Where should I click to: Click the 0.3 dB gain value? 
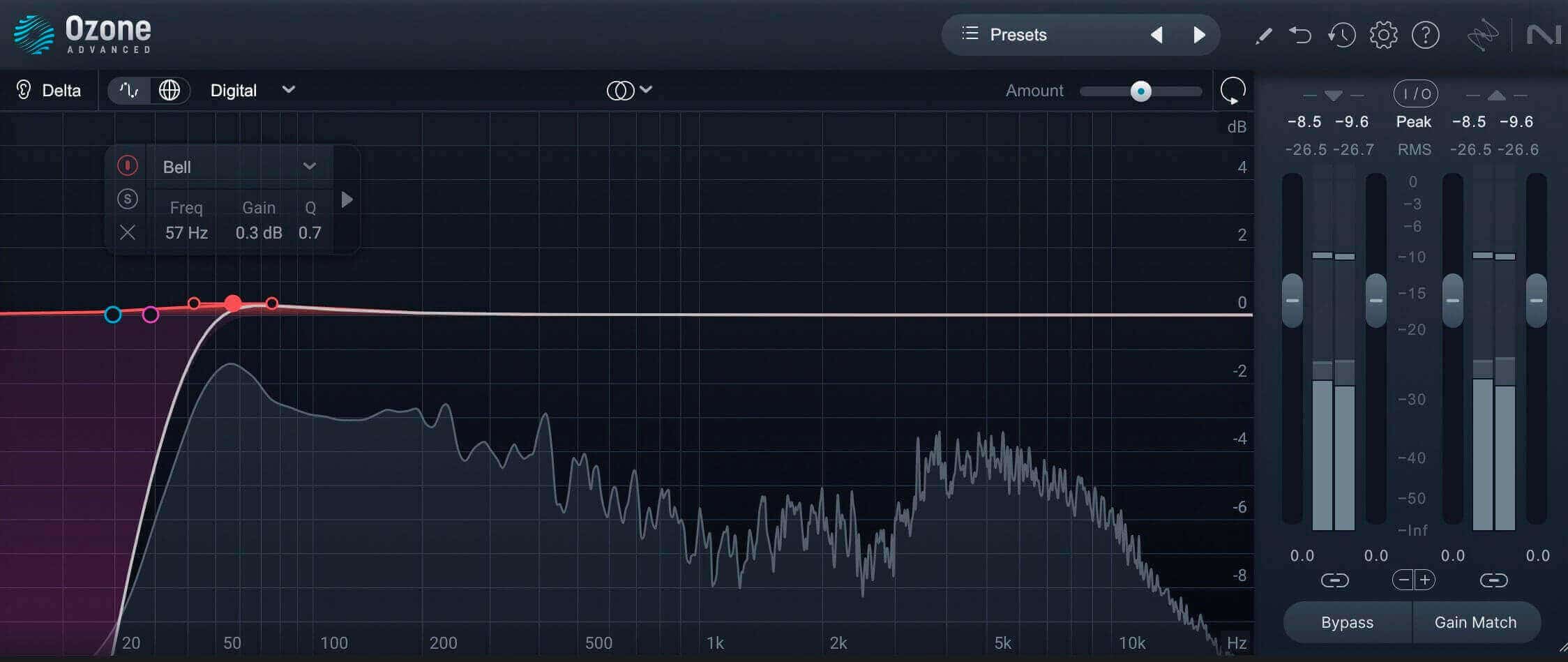259,232
